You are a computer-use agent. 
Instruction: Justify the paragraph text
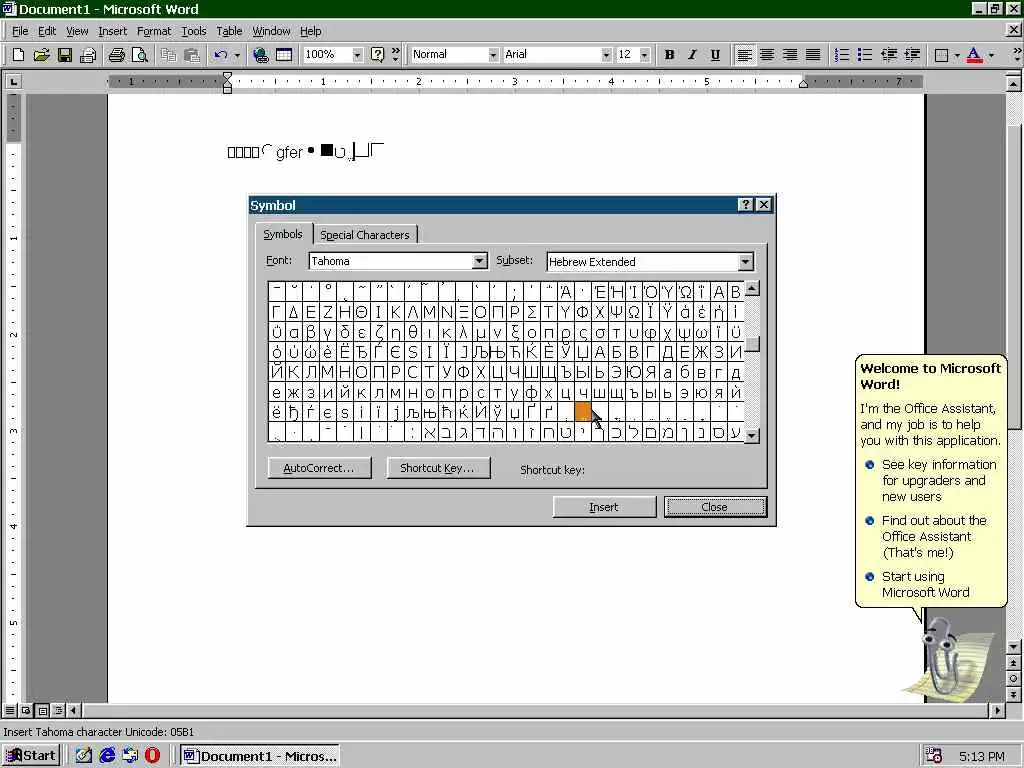point(813,55)
